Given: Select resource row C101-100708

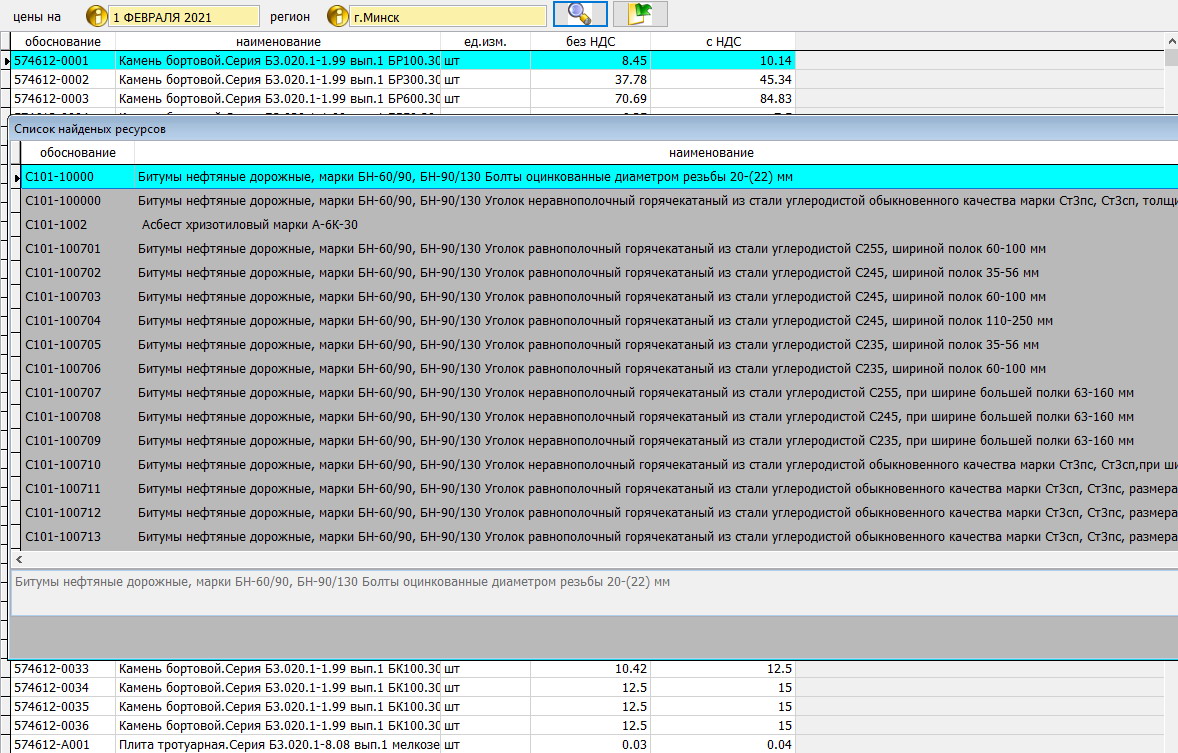Looking at the screenshot, I should click(x=599, y=417).
